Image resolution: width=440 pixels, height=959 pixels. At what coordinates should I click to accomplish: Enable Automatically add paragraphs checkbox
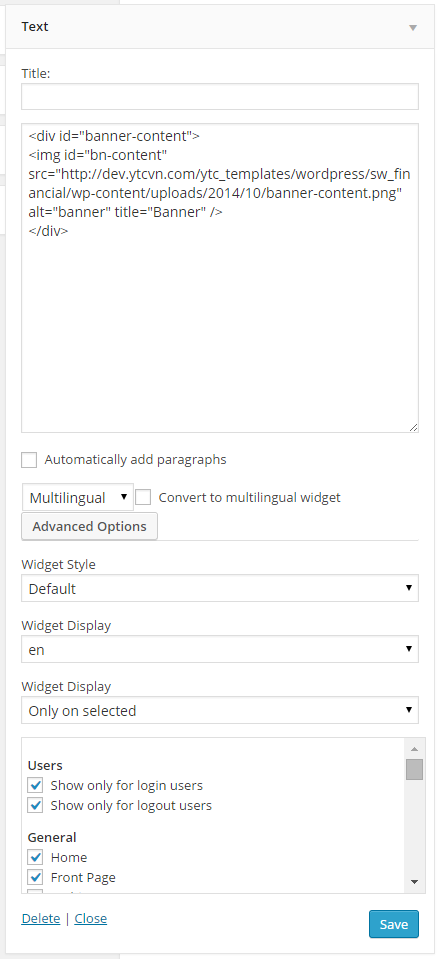pos(29,460)
